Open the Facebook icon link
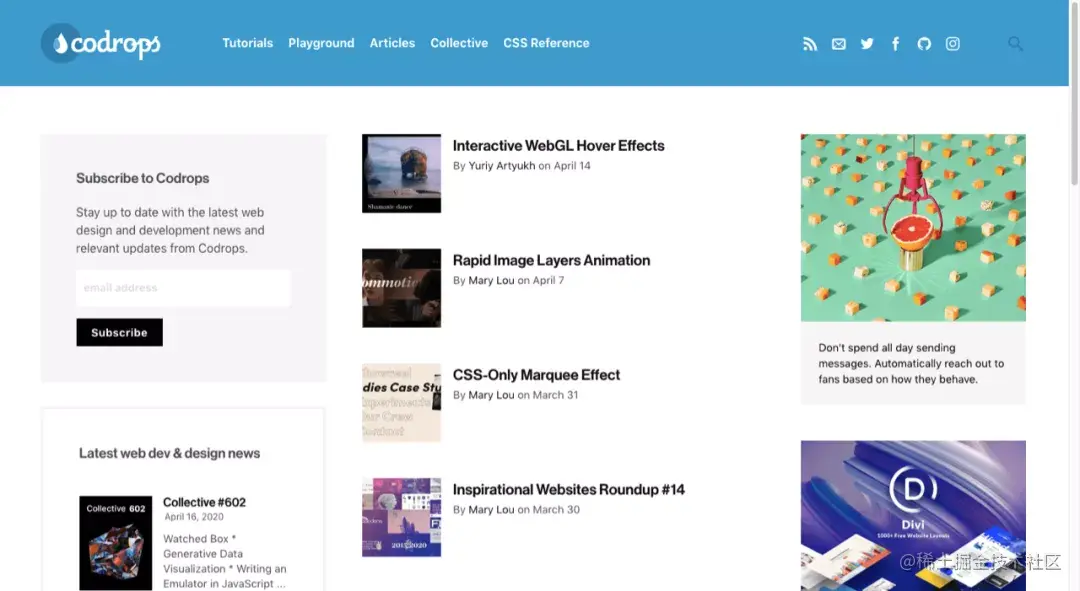 coord(895,44)
